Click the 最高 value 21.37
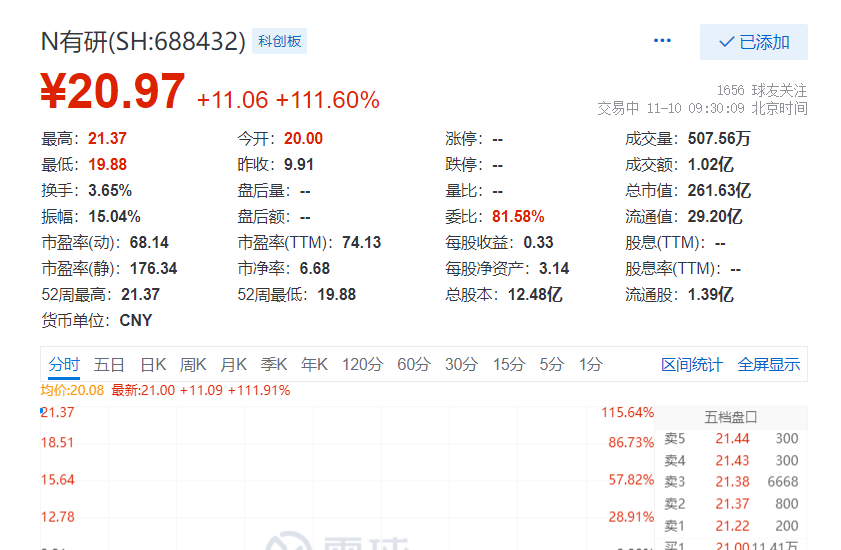Screen dimensions: 841x550 [107, 138]
